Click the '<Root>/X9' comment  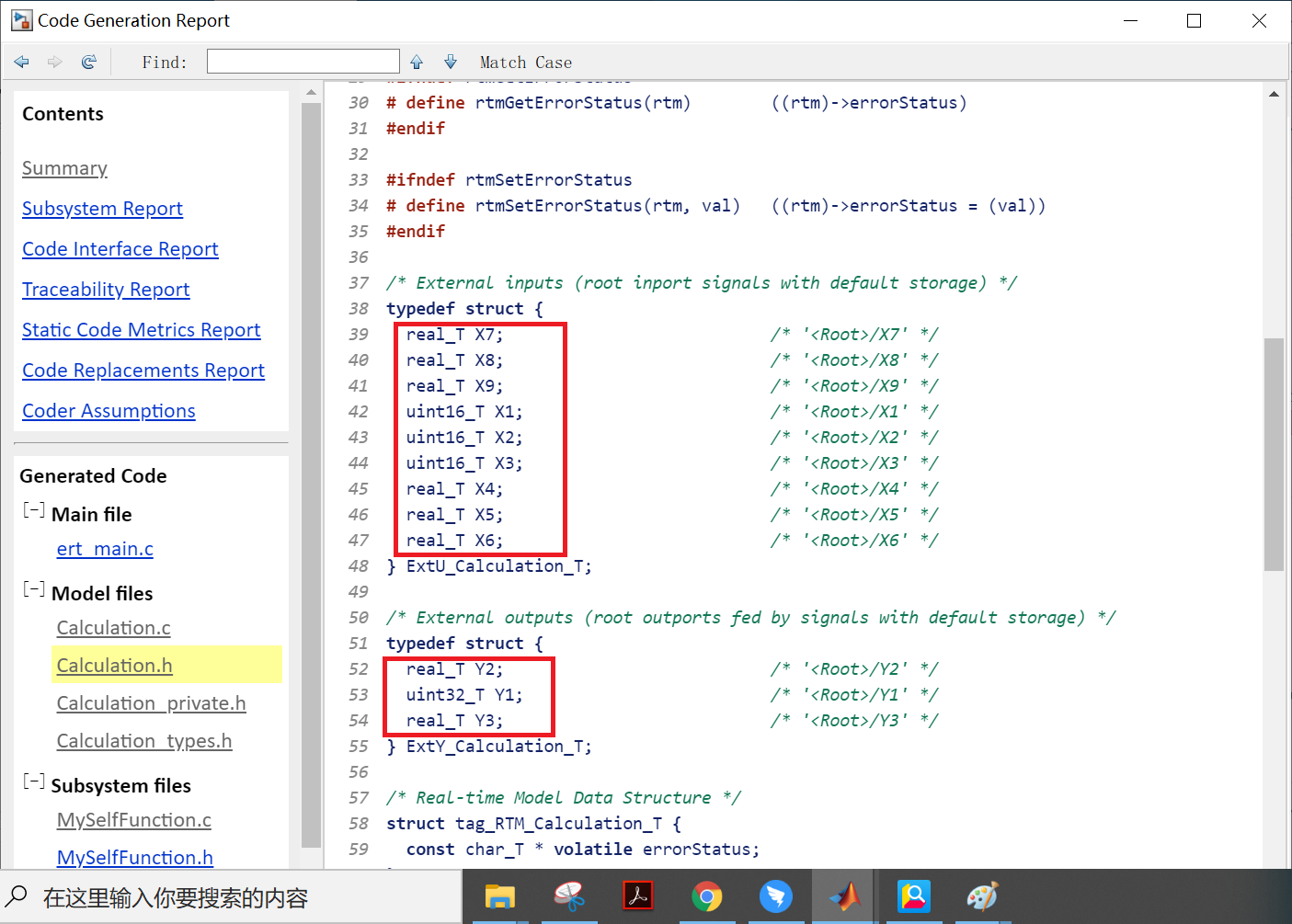[854, 386]
